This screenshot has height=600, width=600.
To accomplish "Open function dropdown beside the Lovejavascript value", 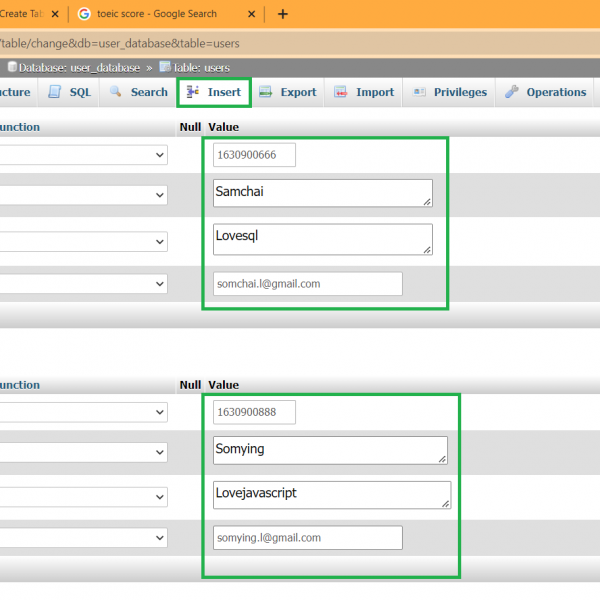I will (160, 498).
